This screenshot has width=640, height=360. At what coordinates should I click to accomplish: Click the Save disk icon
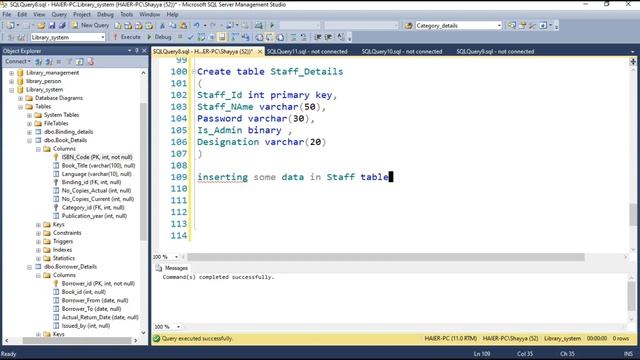(x=52, y=25)
